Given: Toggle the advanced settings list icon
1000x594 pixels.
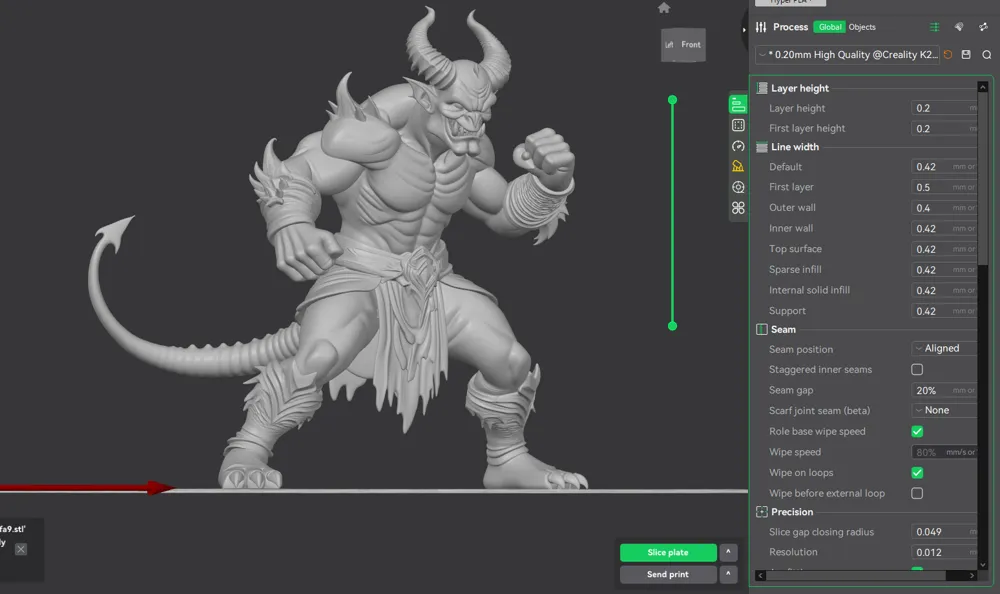Looking at the screenshot, I should 934,27.
